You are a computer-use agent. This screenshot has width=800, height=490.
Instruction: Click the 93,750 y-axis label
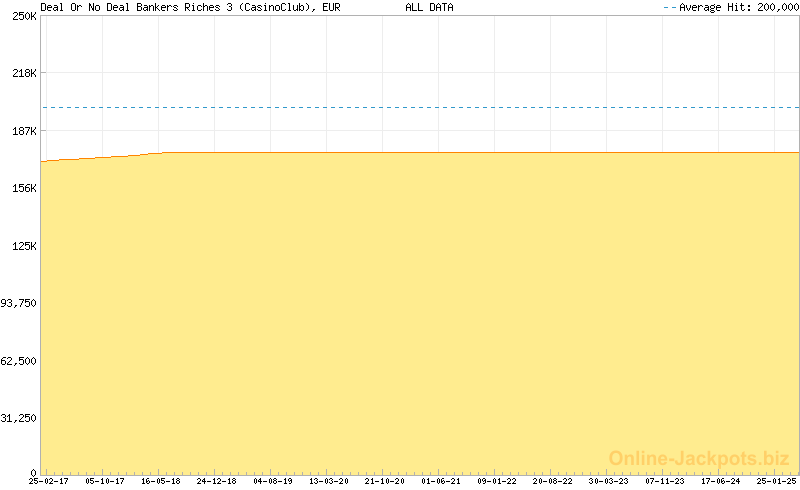pyautogui.click(x=20, y=303)
